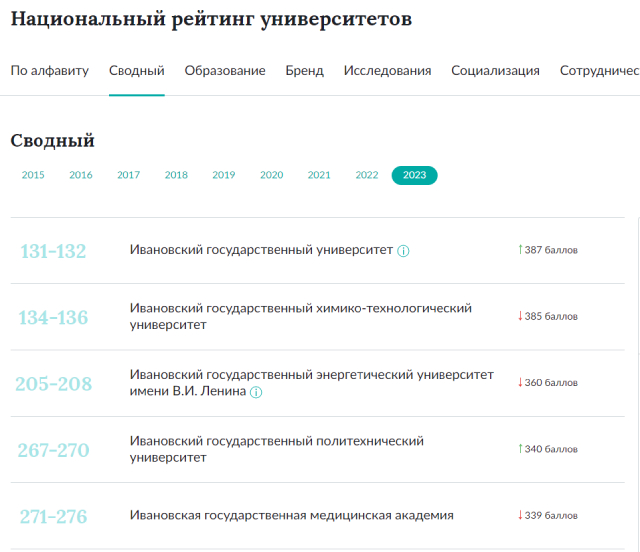The height and width of the screenshot is (552, 640).
Task: Click the Сводный section heading
Action: coord(53,141)
